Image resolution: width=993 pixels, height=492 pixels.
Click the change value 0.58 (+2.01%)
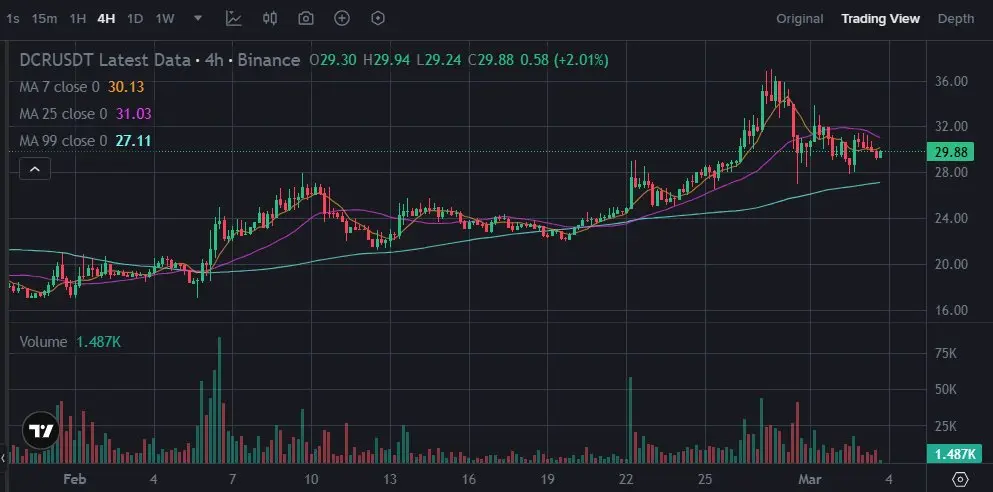tap(564, 60)
